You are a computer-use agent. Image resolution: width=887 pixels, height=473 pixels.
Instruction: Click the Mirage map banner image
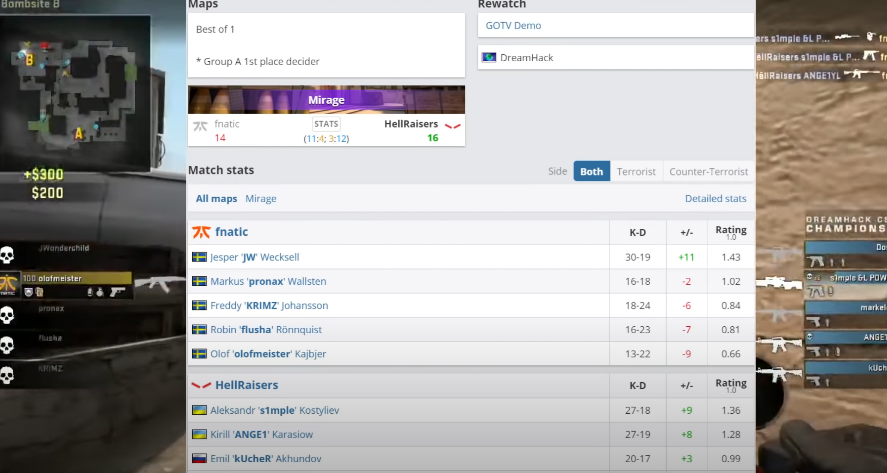326,100
